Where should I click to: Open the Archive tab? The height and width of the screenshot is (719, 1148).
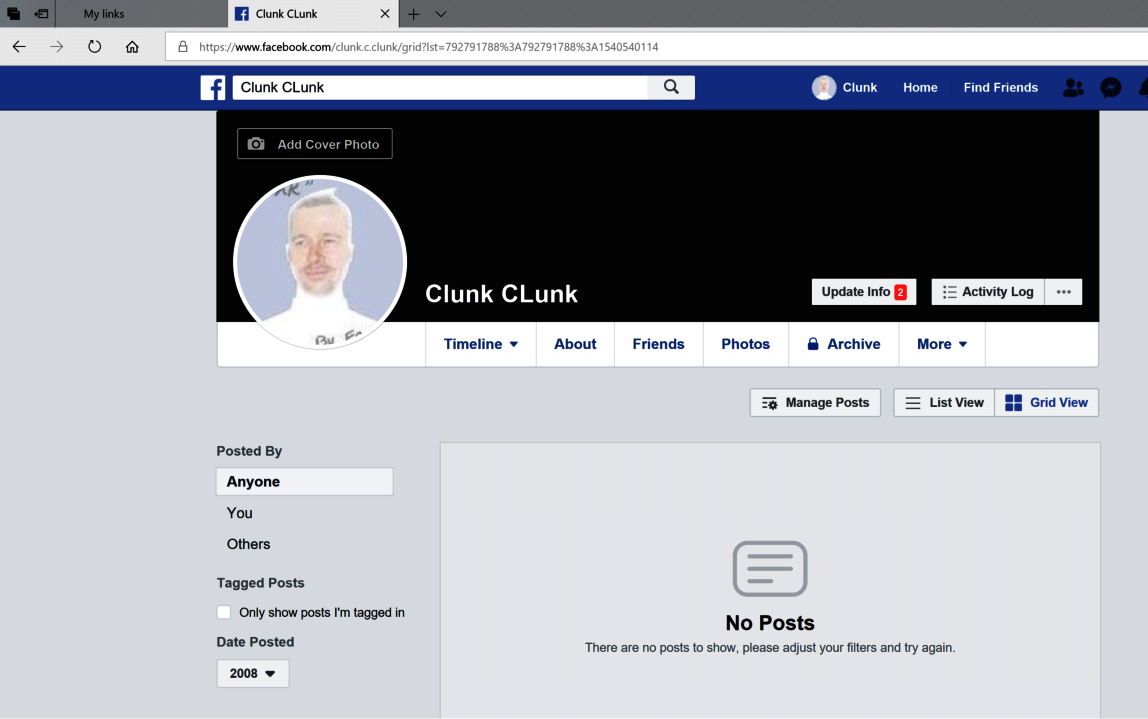843,344
